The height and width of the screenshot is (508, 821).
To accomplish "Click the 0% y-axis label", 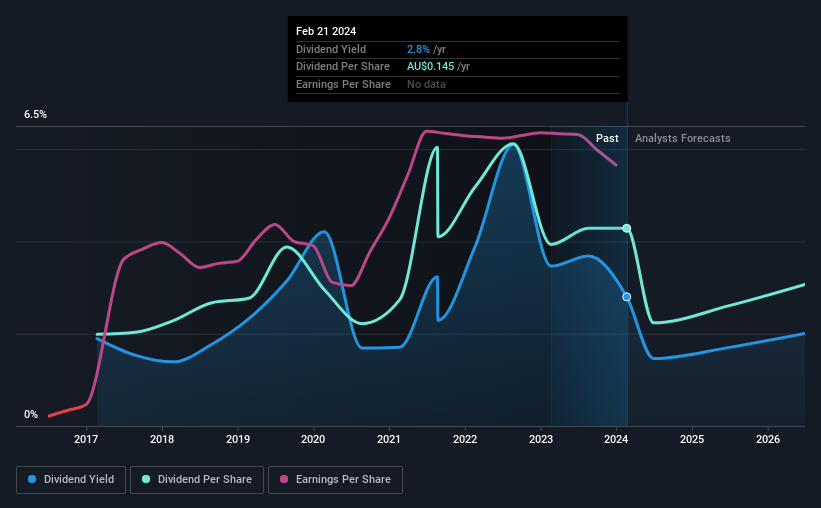I will point(31,414).
